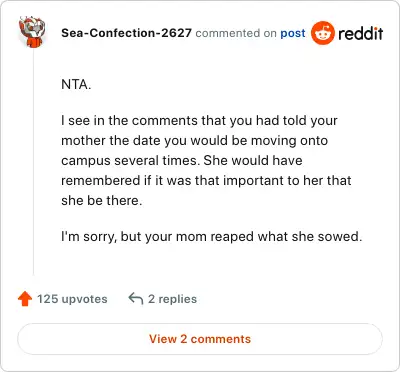Click the reply arrow icon
Viewport: 400px width, 372px height.
[x=136, y=299]
